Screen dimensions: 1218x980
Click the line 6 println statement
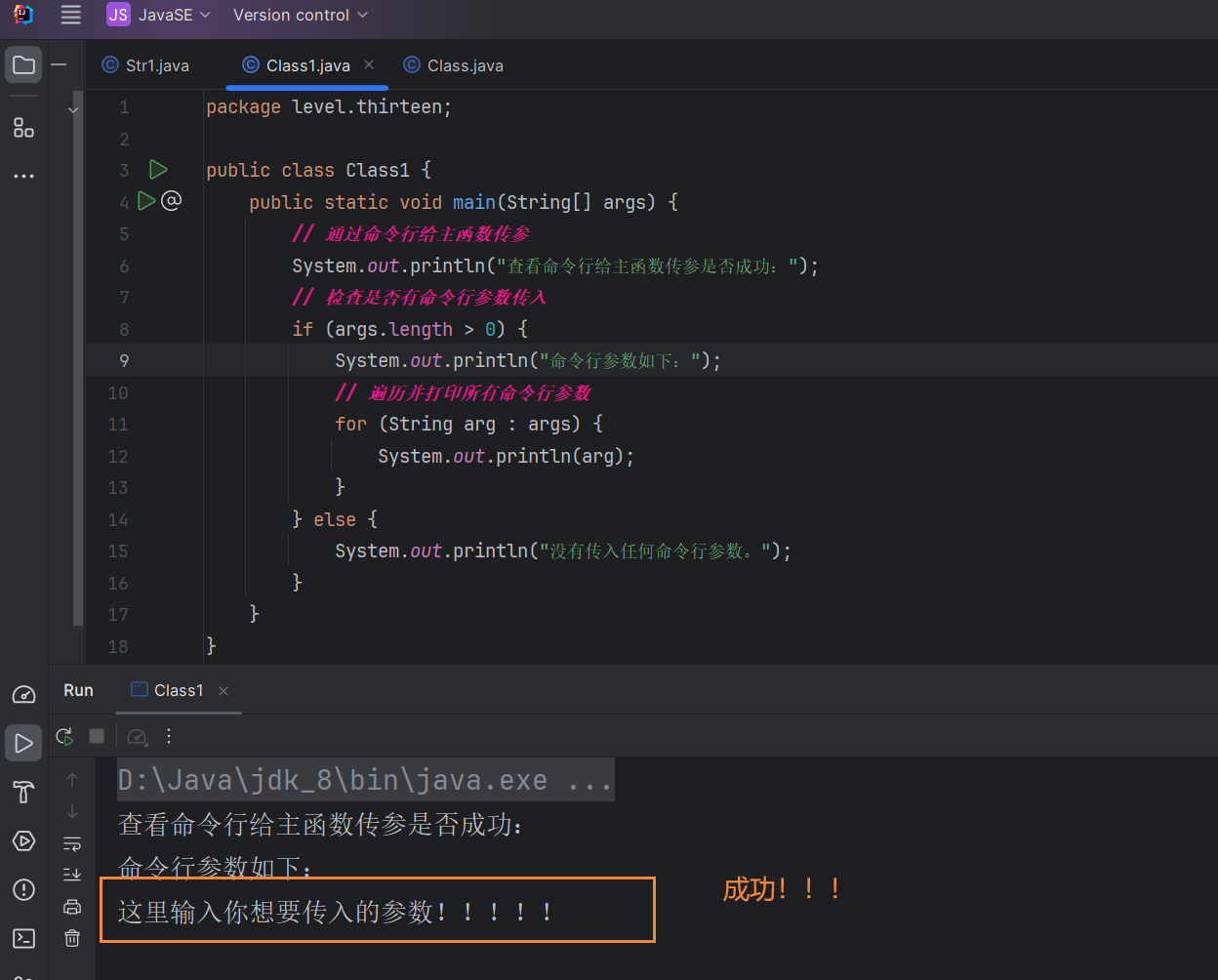pyautogui.click(x=555, y=265)
